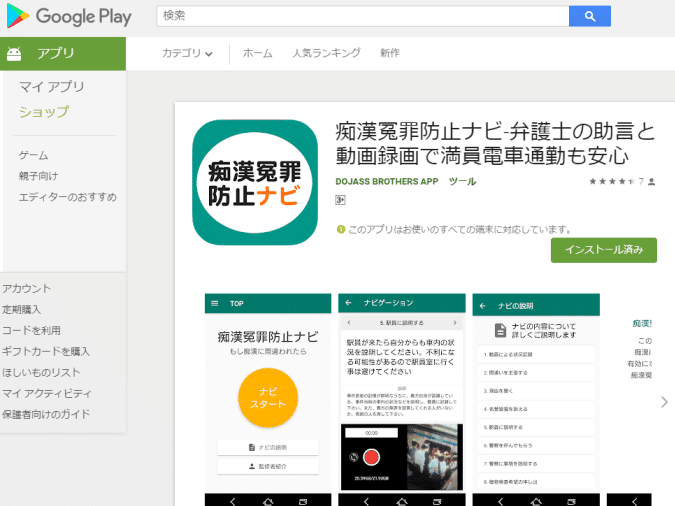Open the ゲーム category link
The image size is (675, 506).
click(x=34, y=155)
